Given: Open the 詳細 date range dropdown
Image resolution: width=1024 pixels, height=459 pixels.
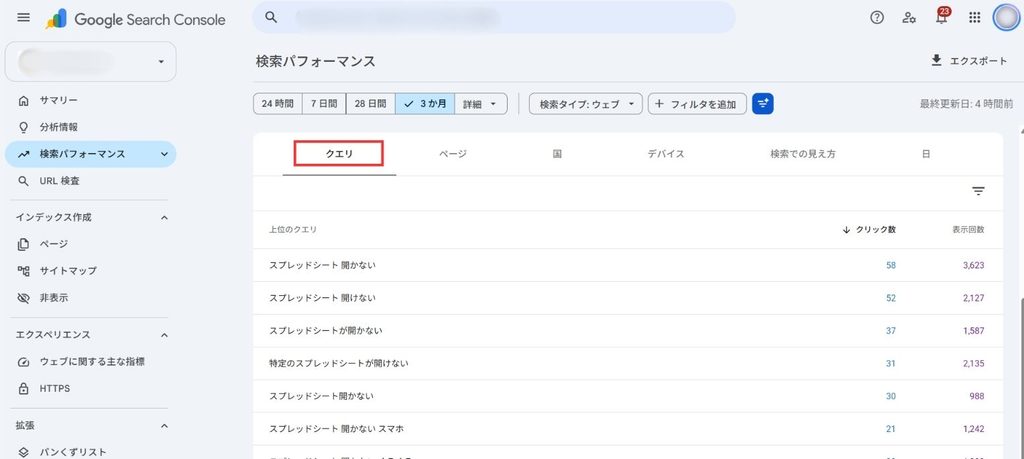Looking at the screenshot, I should [481, 103].
